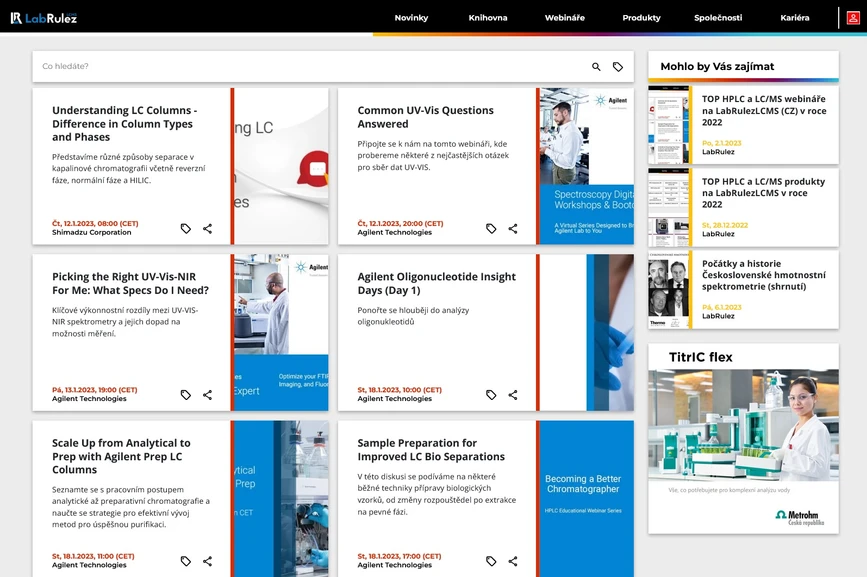Share the Picking the Right UV-Vis-NIR webinar
This screenshot has width=867, height=577.
(x=207, y=395)
